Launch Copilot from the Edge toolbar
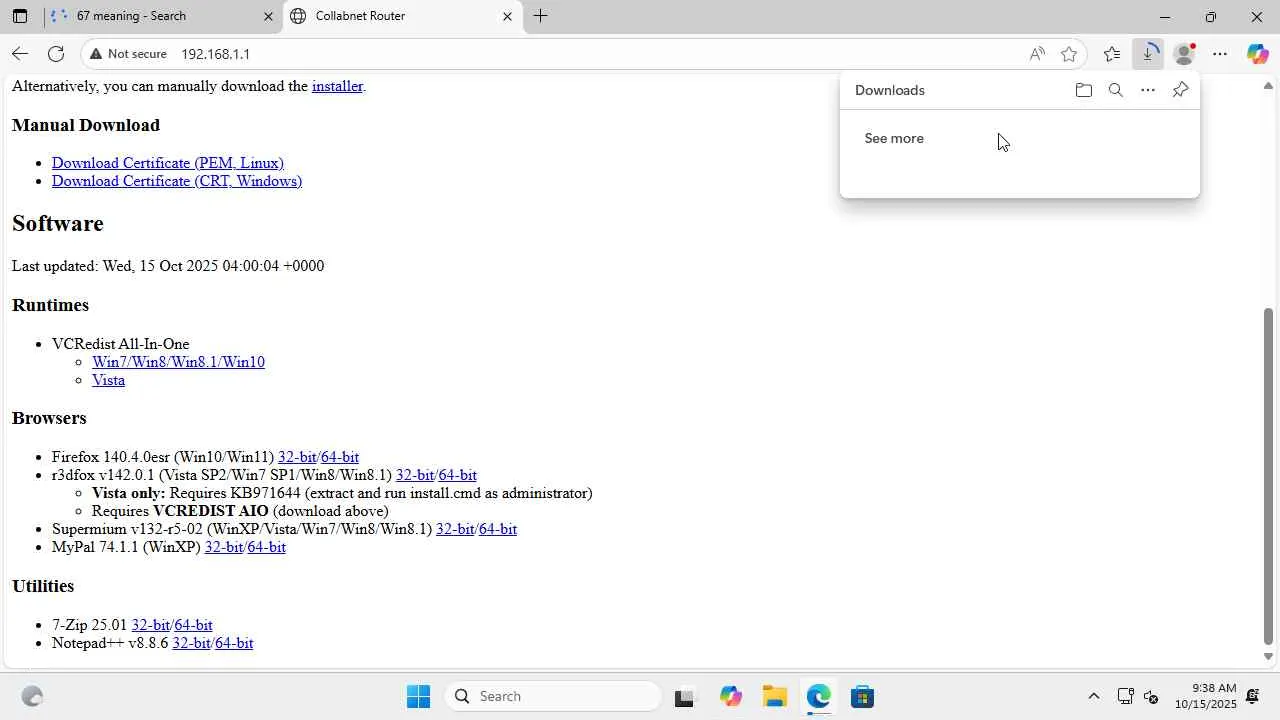 tap(1257, 54)
